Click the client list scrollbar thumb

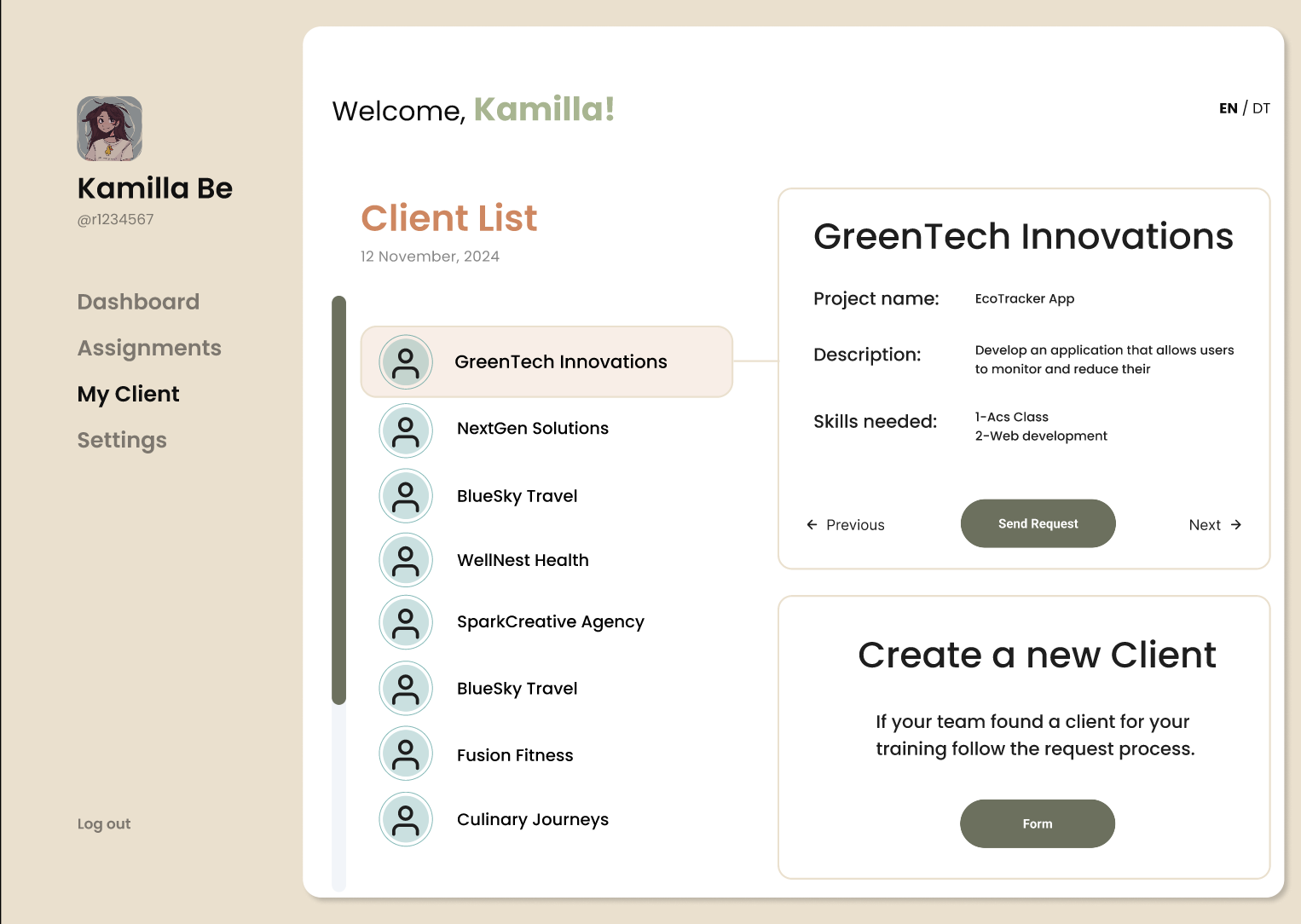(x=338, y=500)
